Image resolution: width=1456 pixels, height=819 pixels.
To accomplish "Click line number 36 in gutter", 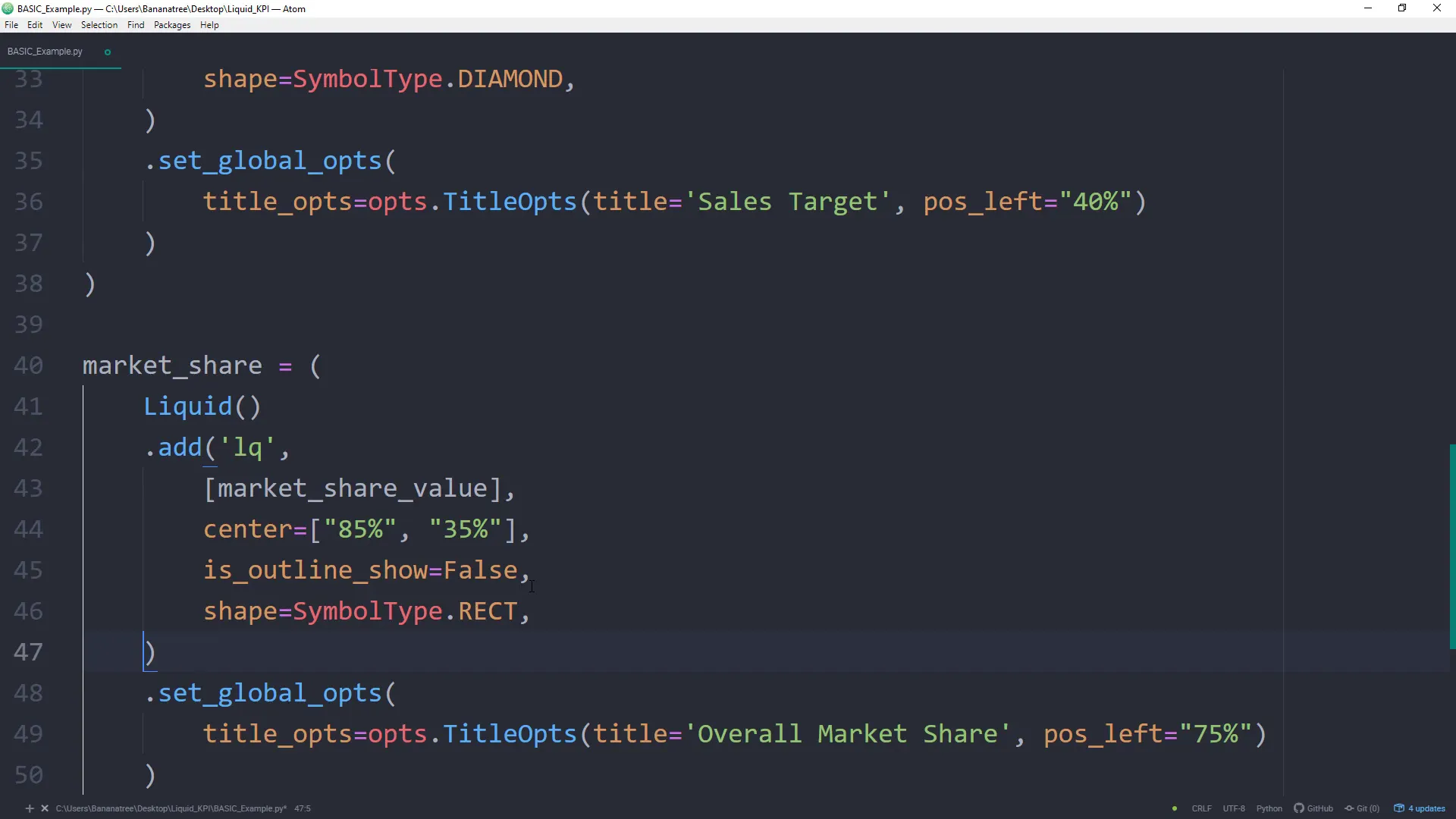I will (x=29, y=202).
